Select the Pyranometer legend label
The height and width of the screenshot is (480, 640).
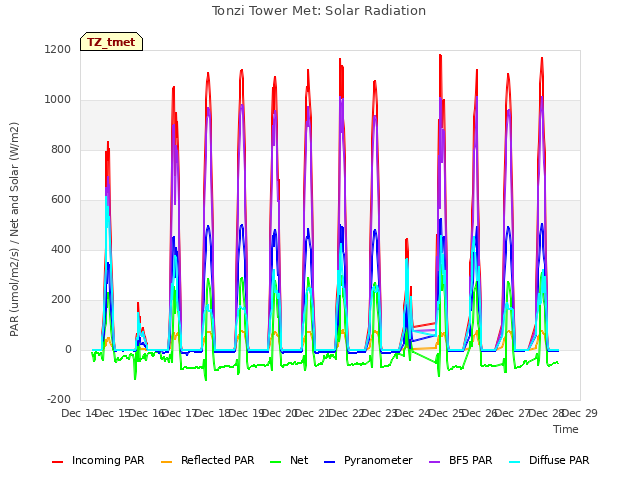click(378, 460)
